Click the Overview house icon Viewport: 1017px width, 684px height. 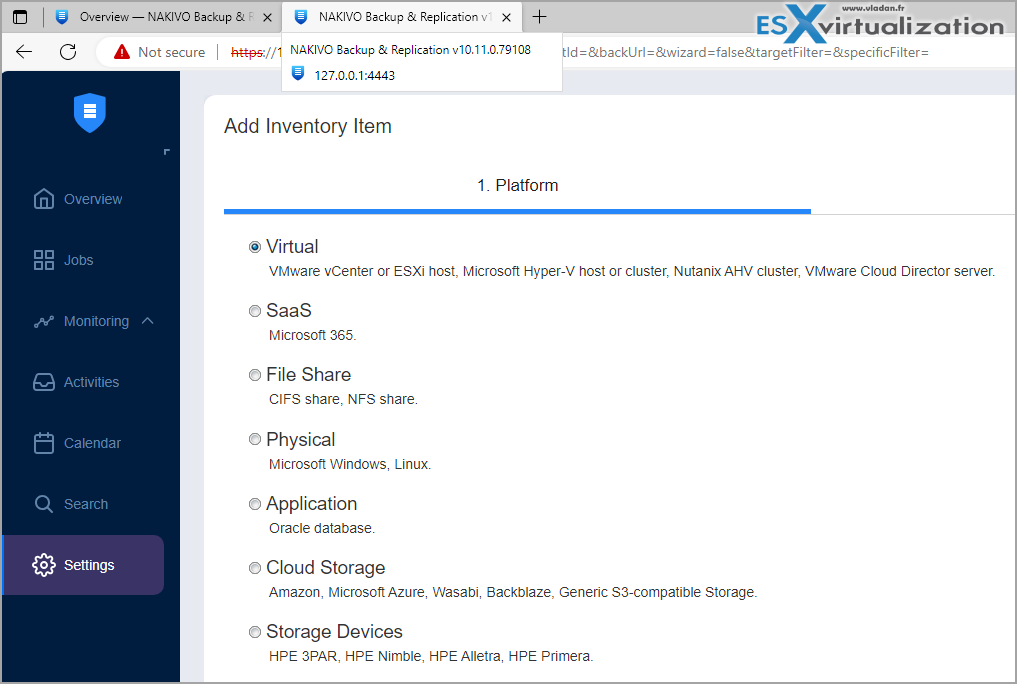pyautogui.click(x=43, y=199)
